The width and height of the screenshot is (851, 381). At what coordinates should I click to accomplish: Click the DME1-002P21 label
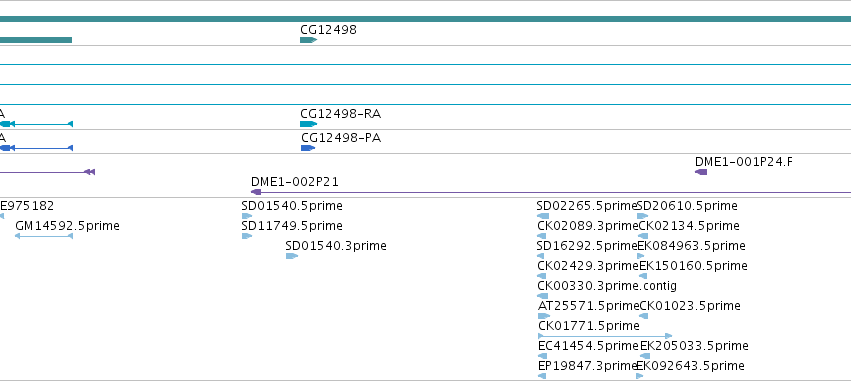click(295, 182)
